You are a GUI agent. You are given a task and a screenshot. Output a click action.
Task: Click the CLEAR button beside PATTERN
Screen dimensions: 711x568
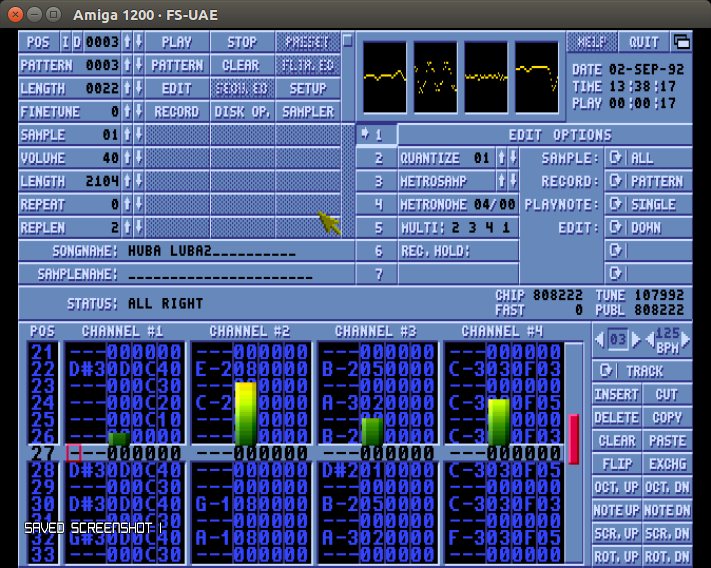[242, 65]
